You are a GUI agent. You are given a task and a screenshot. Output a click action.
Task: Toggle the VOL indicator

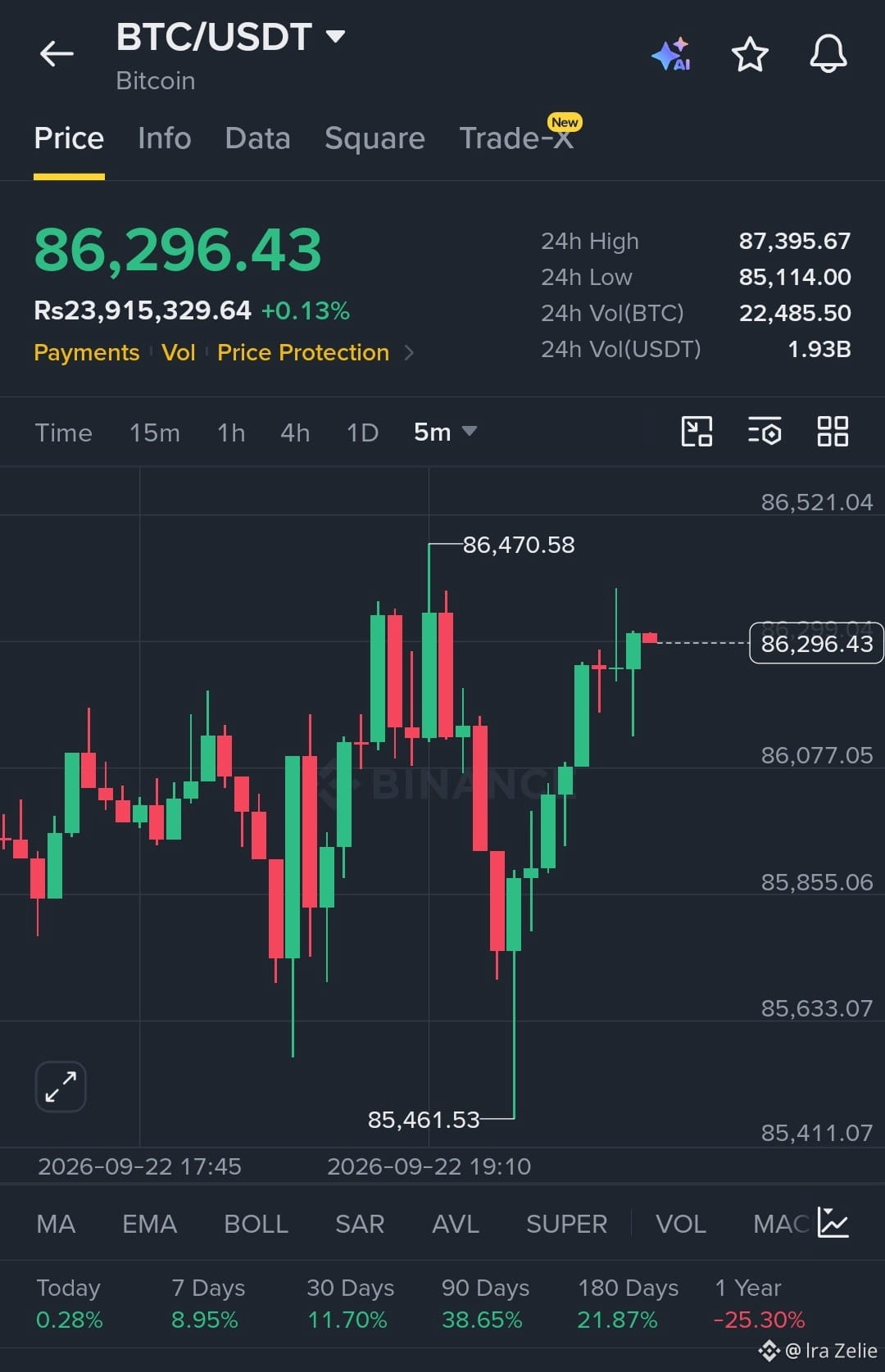point(680,1224)
